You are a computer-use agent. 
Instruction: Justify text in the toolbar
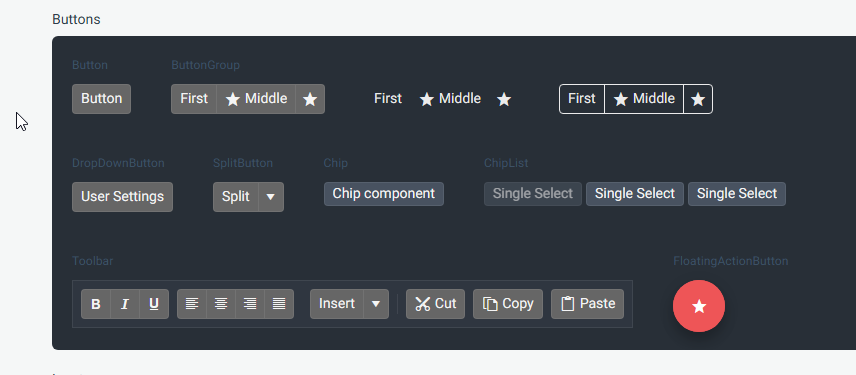point(279,304)
